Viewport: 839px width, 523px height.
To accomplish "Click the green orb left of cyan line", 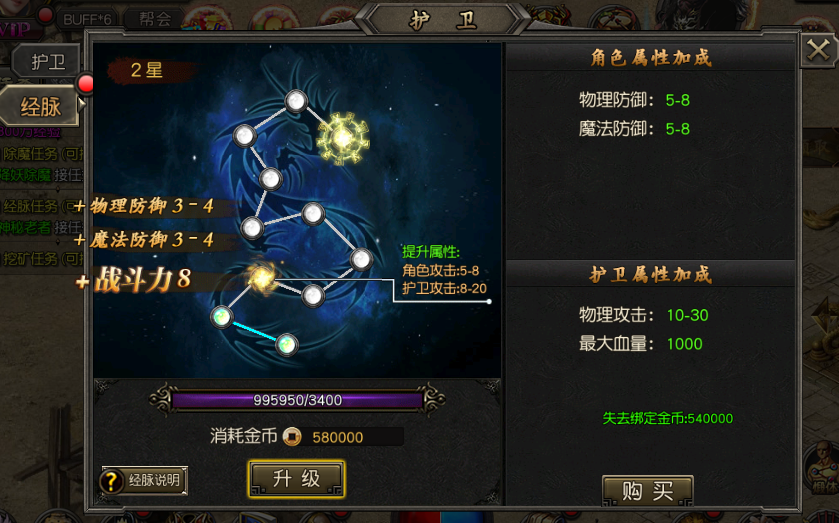I will [x=222, y=317].
